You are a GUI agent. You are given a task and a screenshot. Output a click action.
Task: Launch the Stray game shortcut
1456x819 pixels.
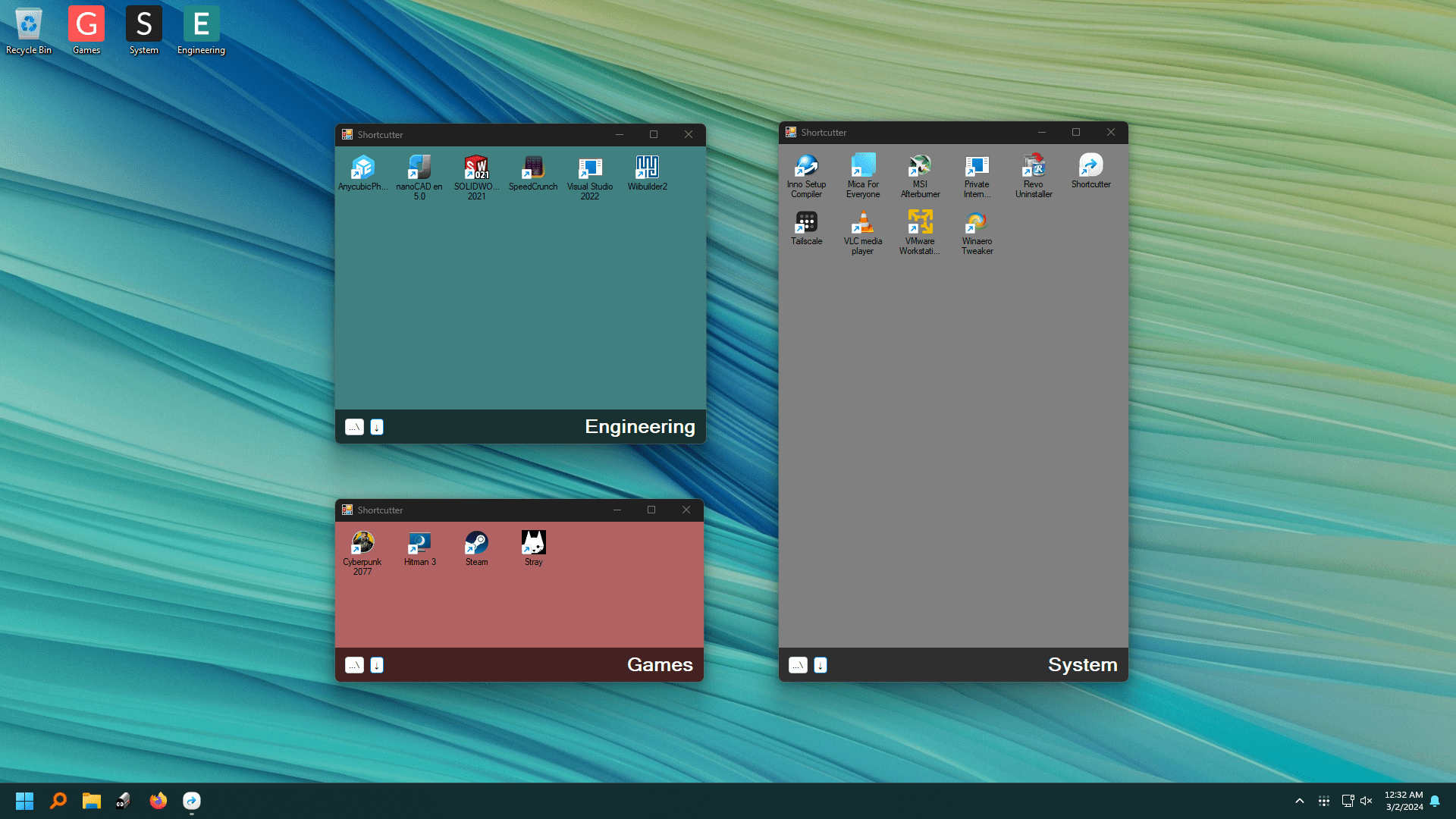[x=533, y=544]
